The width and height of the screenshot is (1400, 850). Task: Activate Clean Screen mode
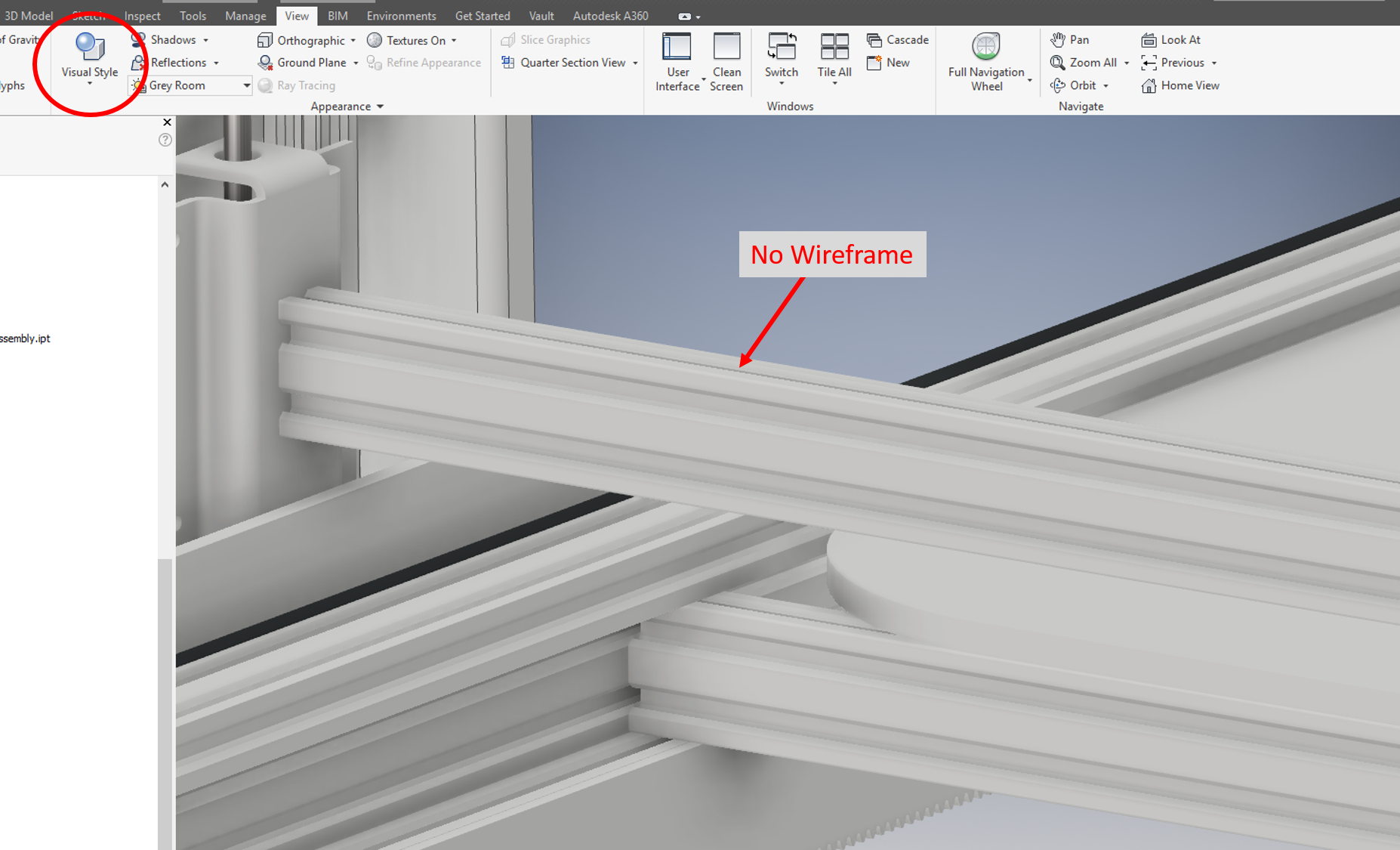[x=726, y=62]
